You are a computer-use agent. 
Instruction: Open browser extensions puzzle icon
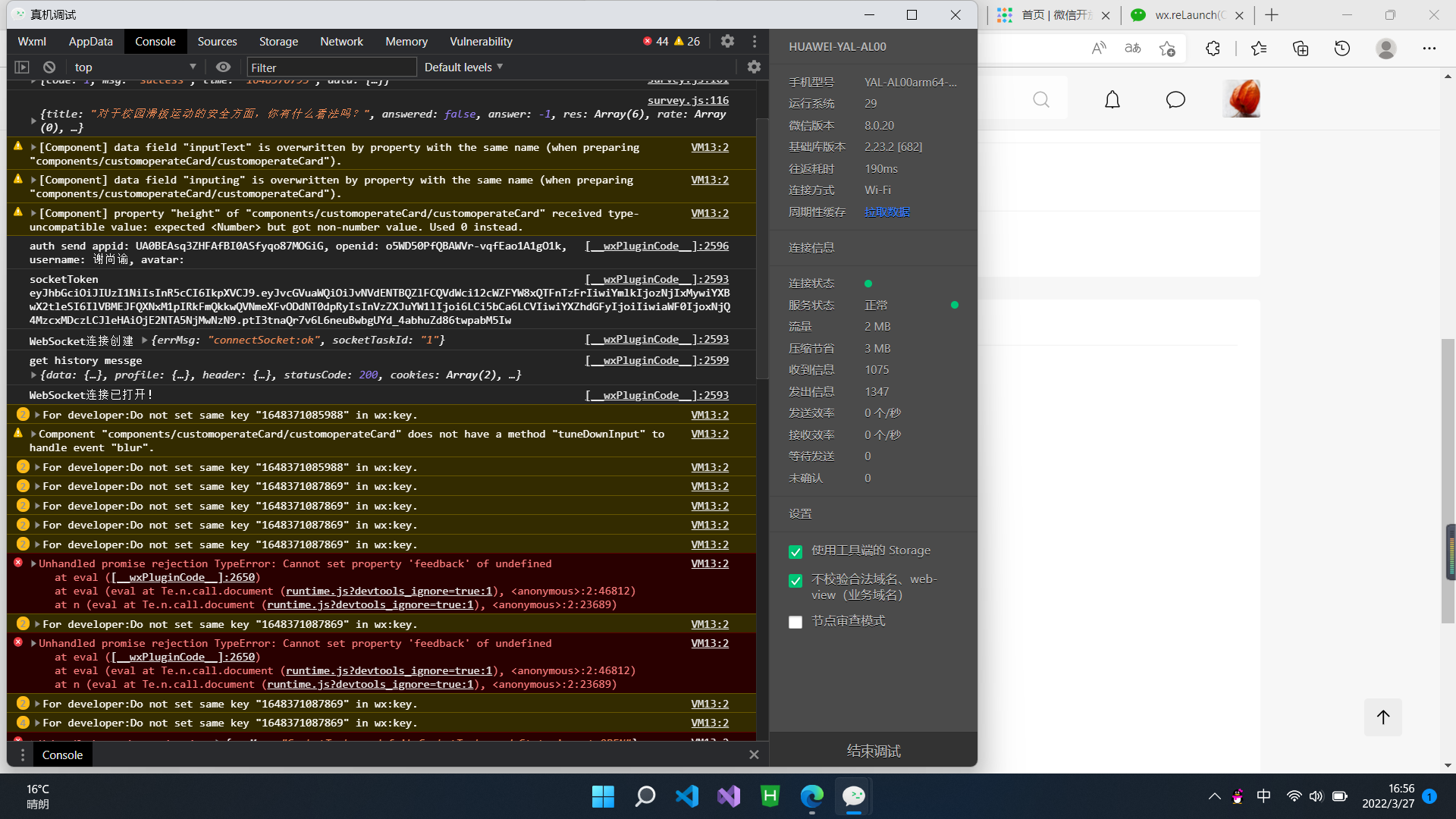click(x=1213, y=49)
